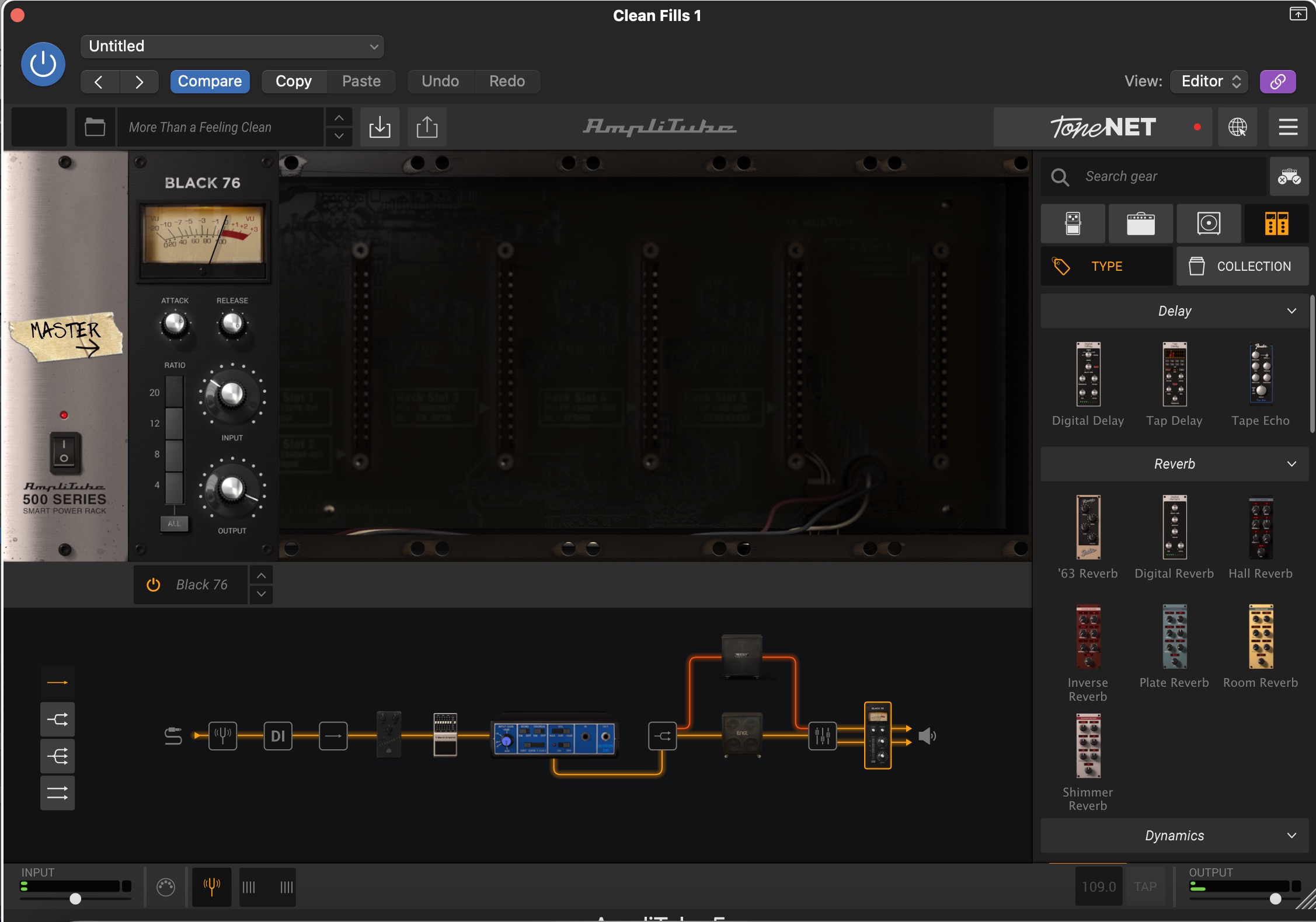This screenshot has height=922, width=1316.
Task: Collapse the Delay section
Action: [1175, 311]
